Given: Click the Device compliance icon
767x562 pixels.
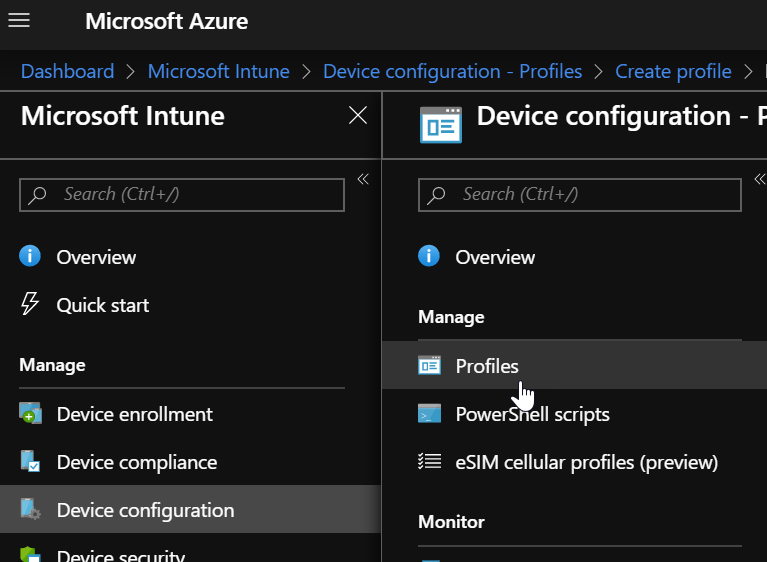Looking at the screenshot, I should (x=30, y=462).
